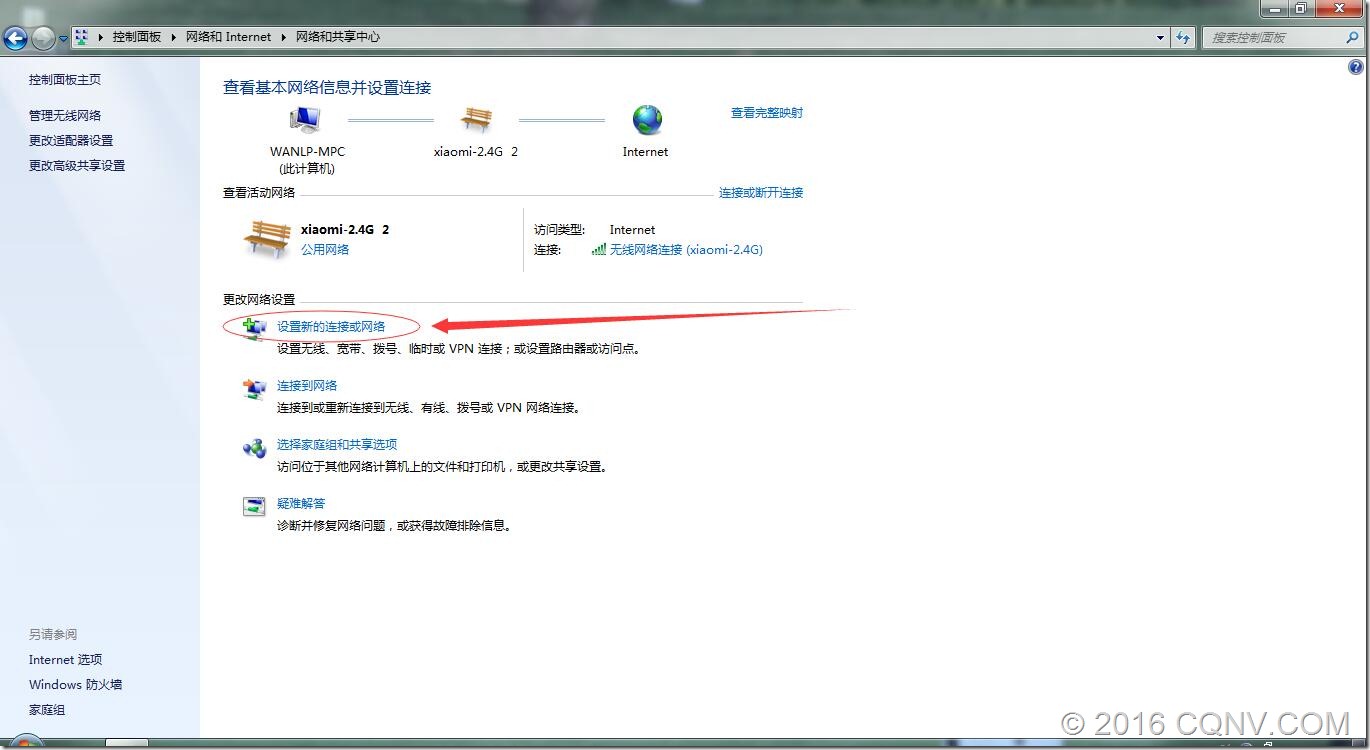Click the wireless signal bars icon
This screenshot has width=1370, height=750.
pyautogui.click(x=599, y=249)
